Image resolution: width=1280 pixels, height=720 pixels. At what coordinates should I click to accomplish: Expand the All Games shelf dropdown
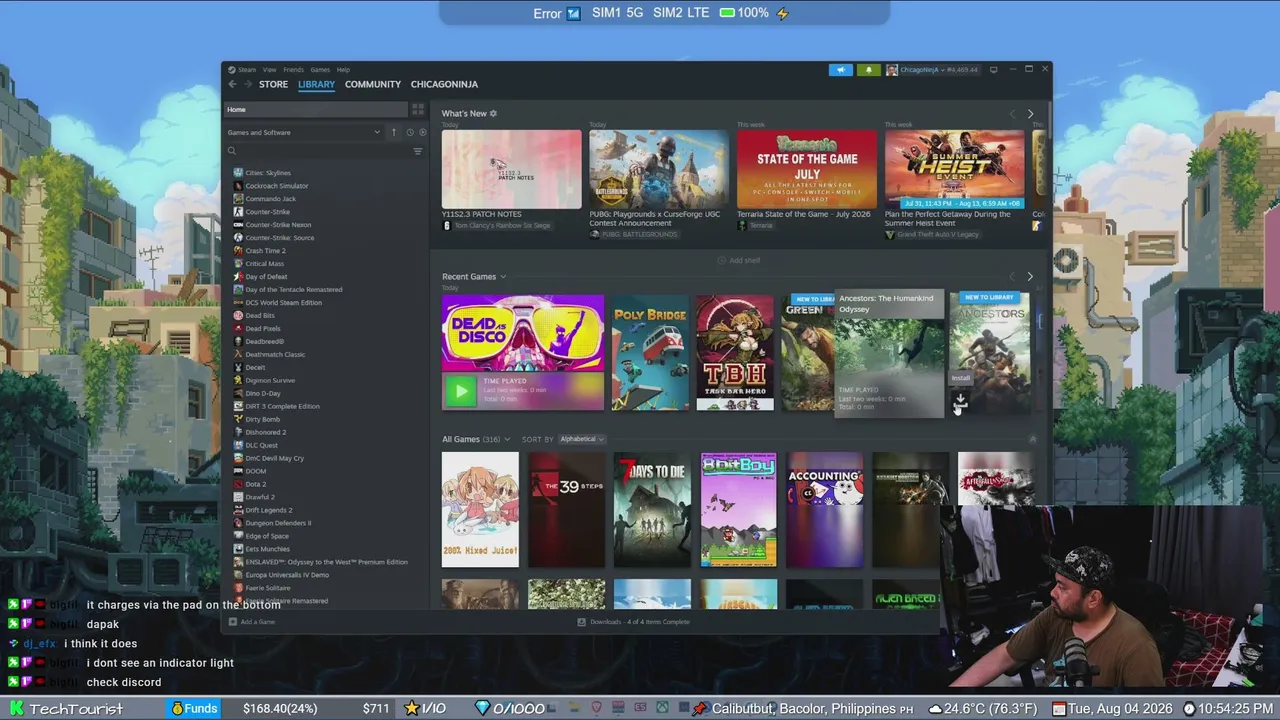pos(507,439)
